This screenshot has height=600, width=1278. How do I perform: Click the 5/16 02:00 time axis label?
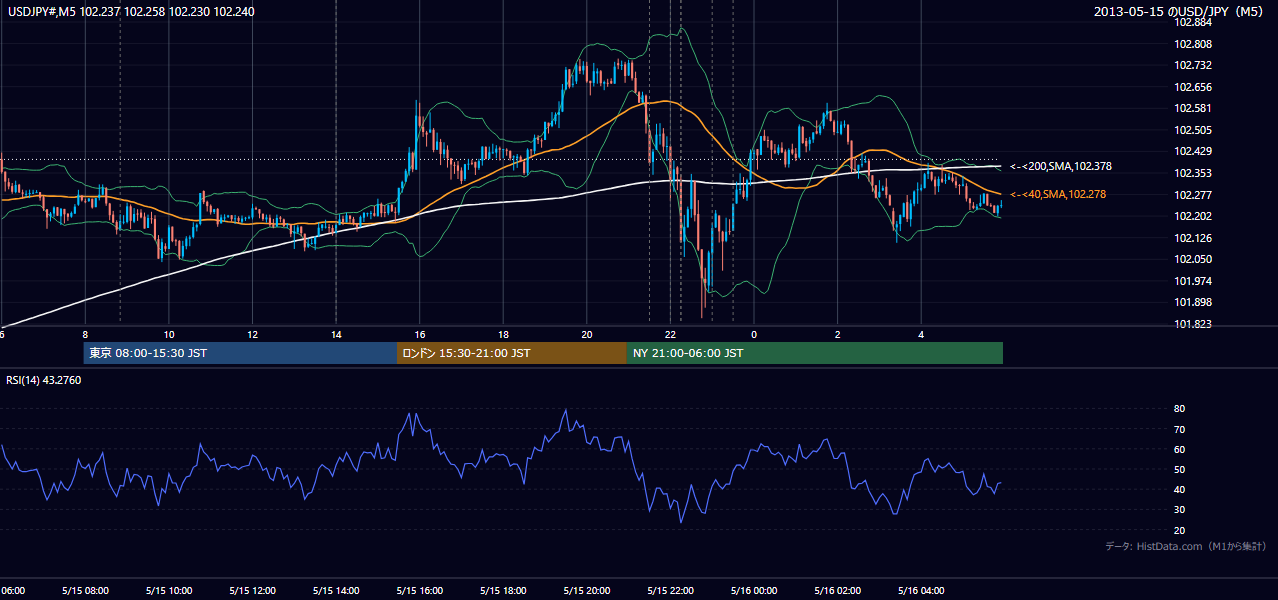pyautogui.click(x=838, y=590)
